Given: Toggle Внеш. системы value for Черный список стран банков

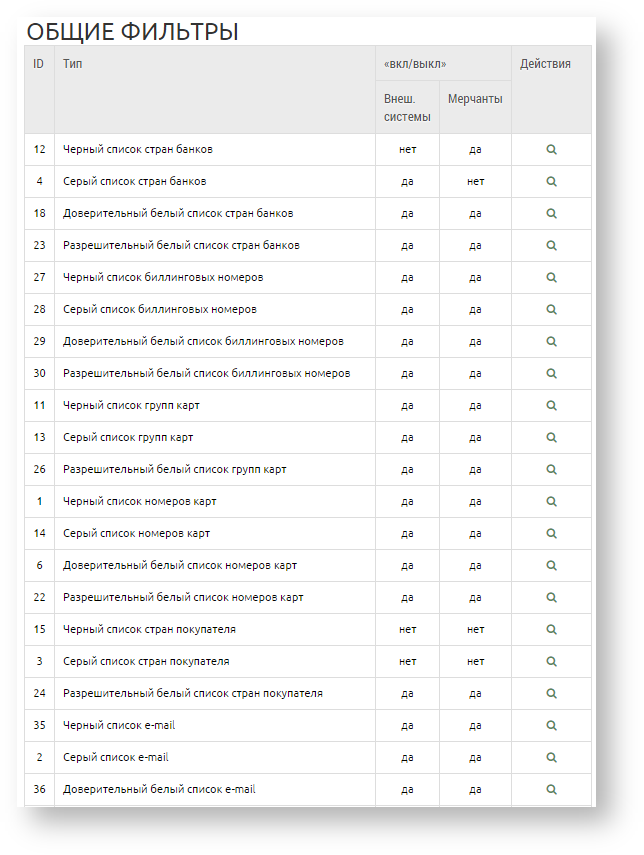Looking at the screenshot, I should pyautogui.click(x=407, y=150).
